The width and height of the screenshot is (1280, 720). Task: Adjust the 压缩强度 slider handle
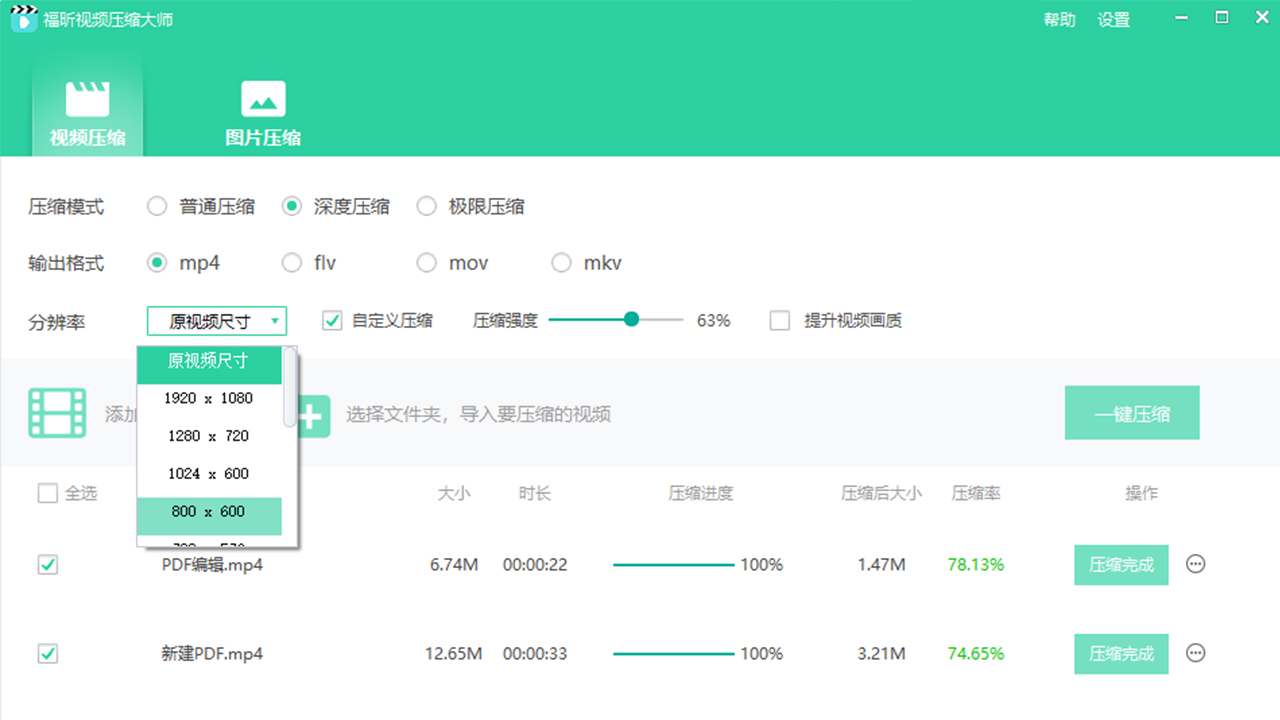pos(631,320)
